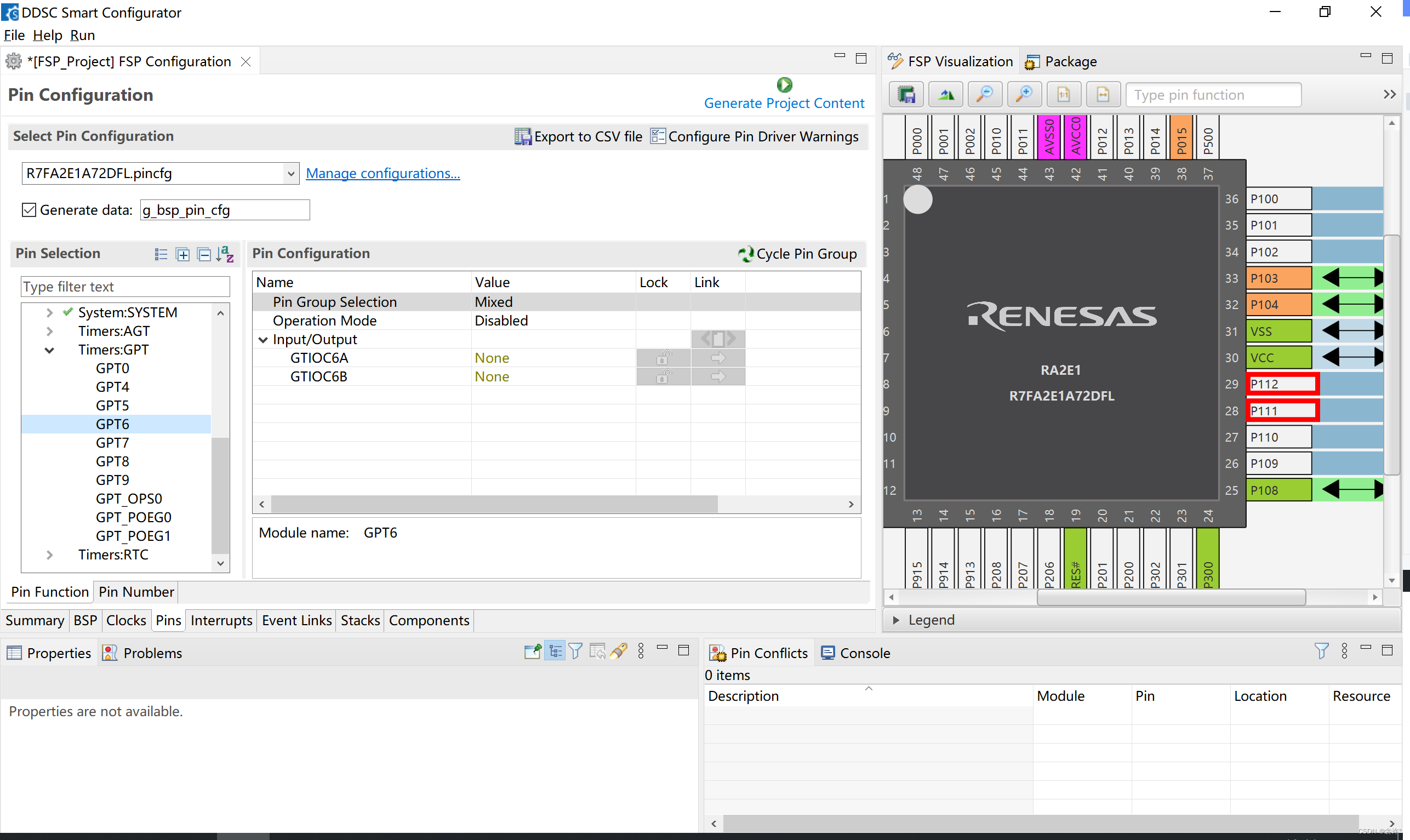Click the filter funnel in Properties toolbar
This screenshot has height=840, width=1410.
click(575, 652)
